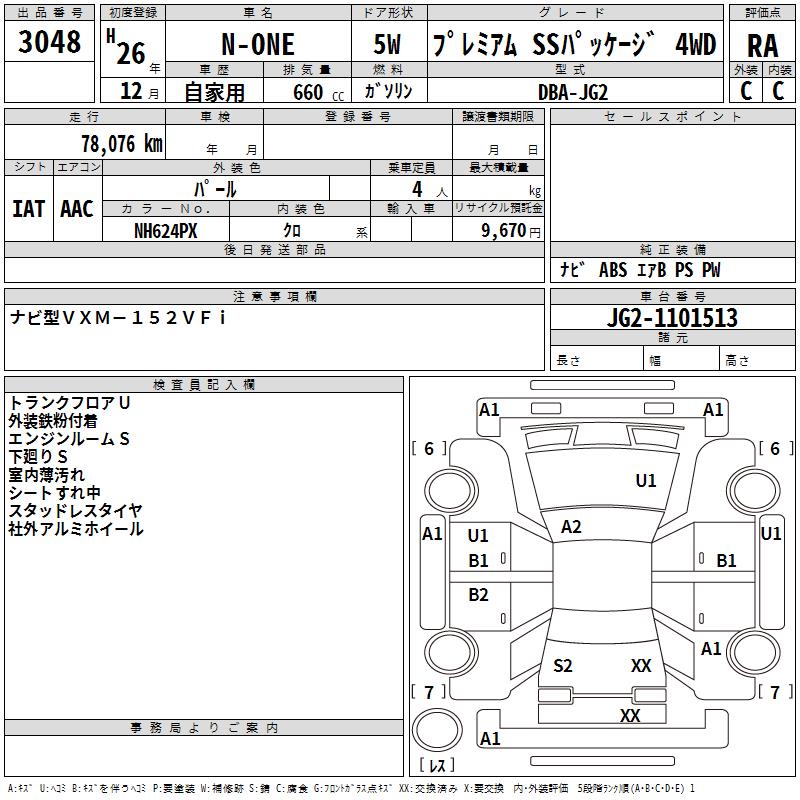The image size is (800, 800).
Task: Click the model code DBA-JG2
Action: click(566, 91)
